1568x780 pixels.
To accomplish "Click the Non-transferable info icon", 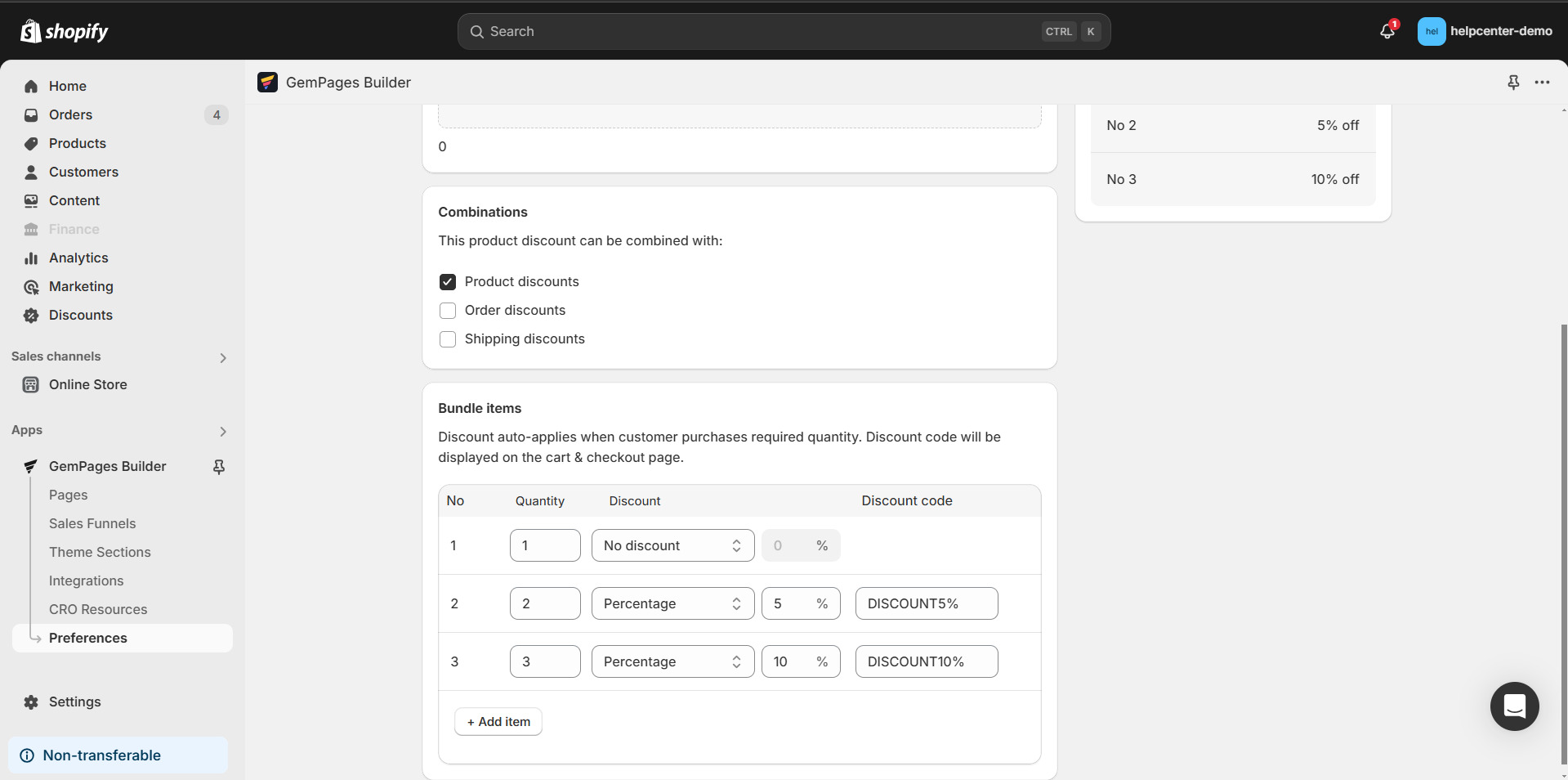I will [27, 755].
